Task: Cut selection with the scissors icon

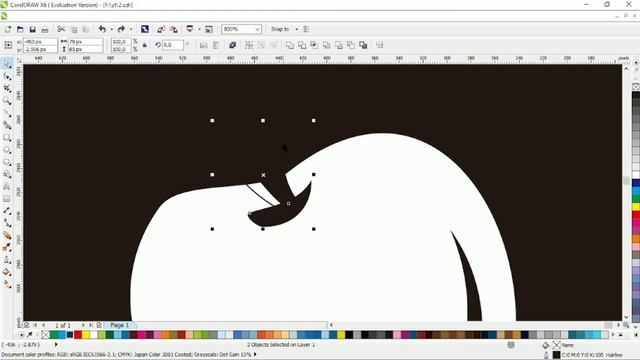Action: tap(61, 29)
